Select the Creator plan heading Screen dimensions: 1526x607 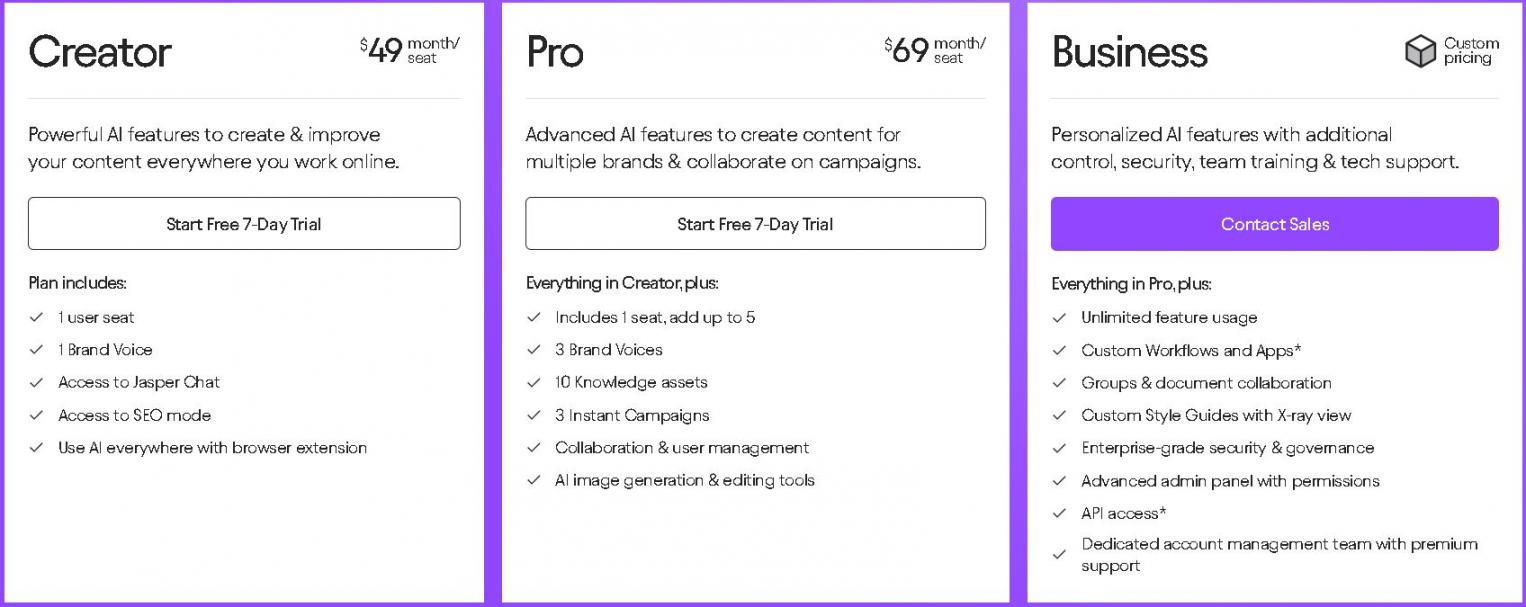pyautogui.click(x=100, y=52)
